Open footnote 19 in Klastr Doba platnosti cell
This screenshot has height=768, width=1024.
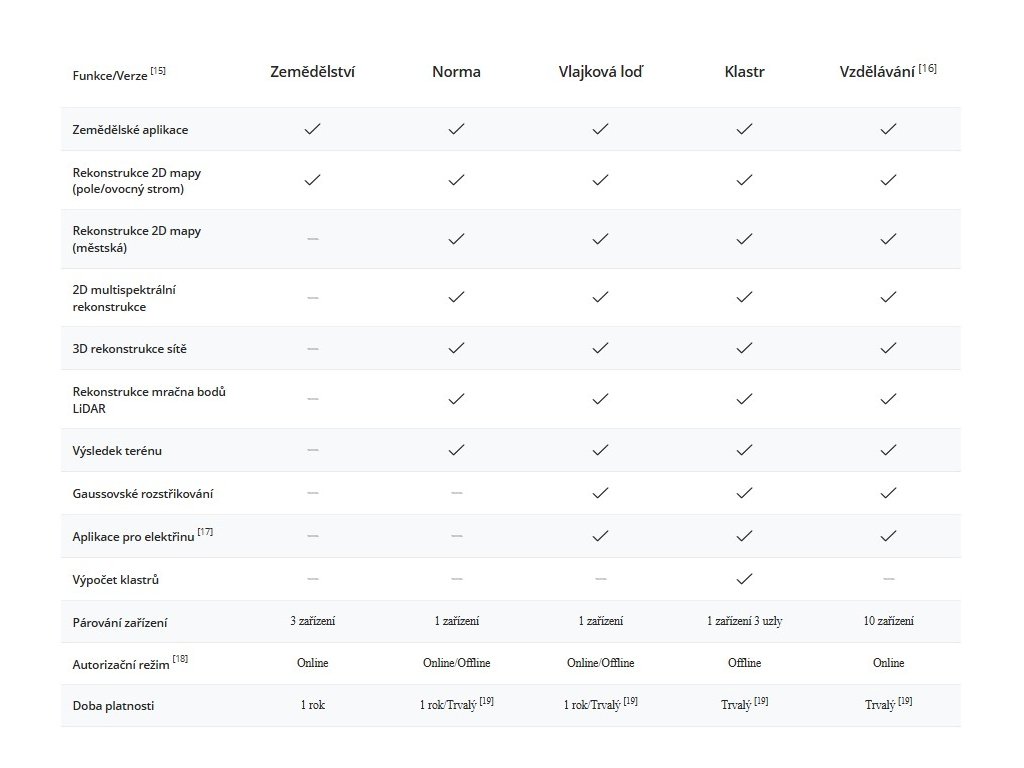point(762,701)
